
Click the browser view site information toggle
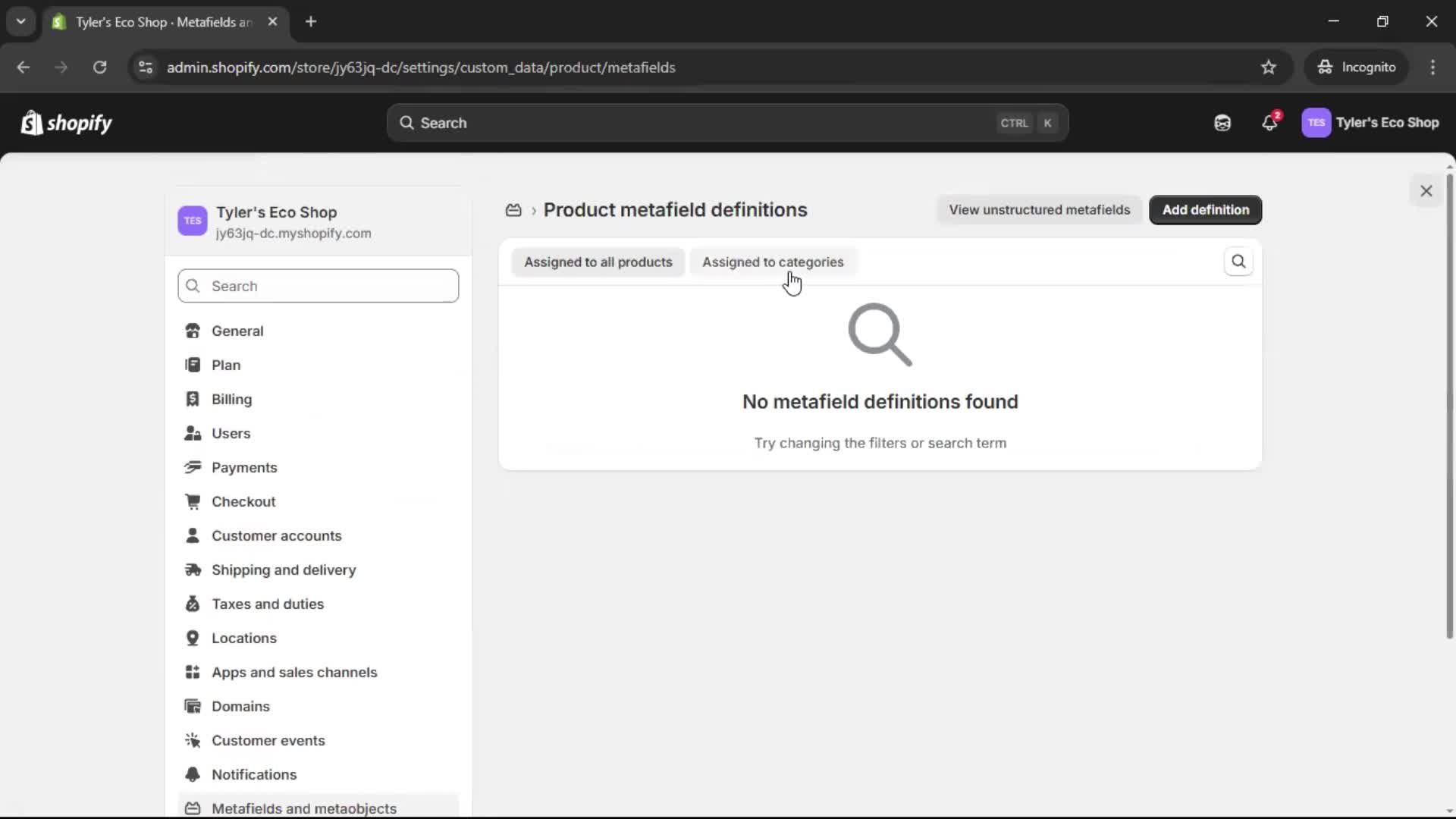click(x=145, y=67)
